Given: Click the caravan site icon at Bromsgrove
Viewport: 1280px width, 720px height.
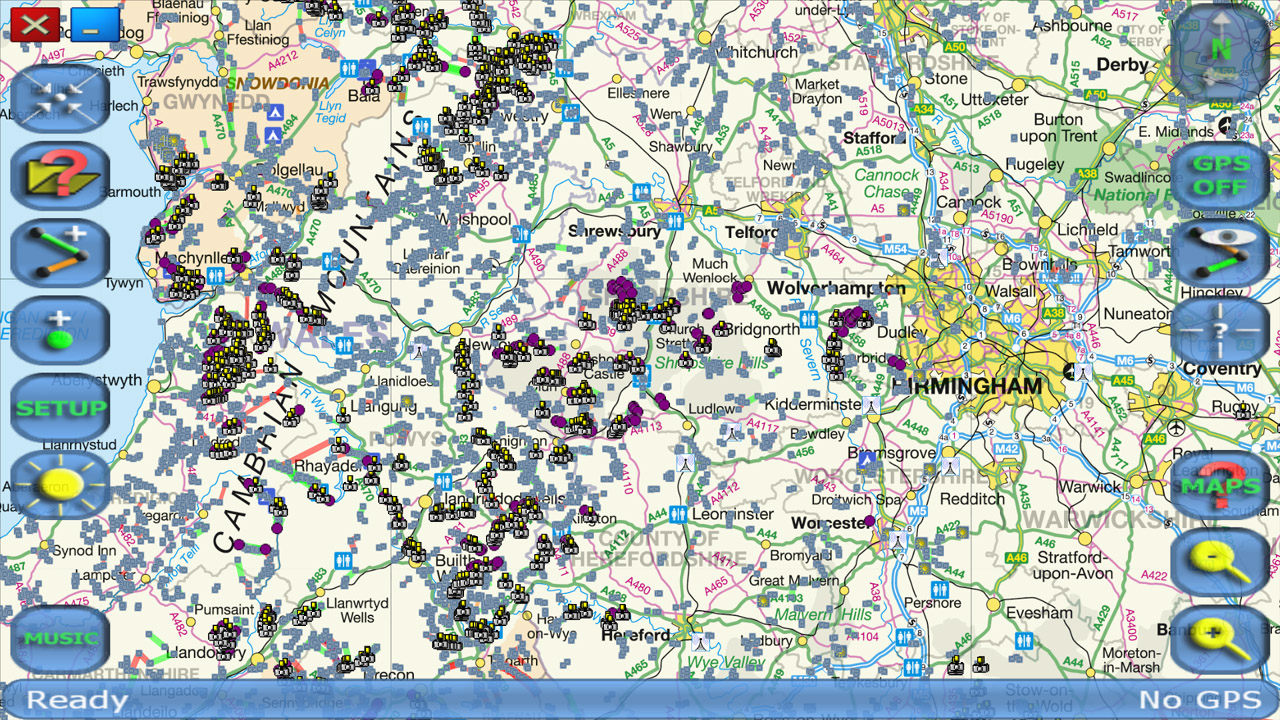Looking at the screenshot, I should pos(866,459).
